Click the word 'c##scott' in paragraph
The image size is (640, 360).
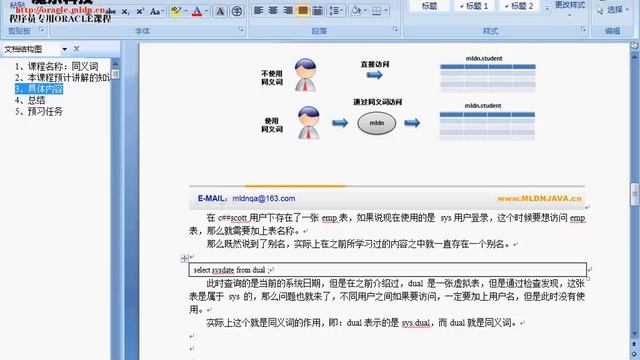[x=233, y=218]
